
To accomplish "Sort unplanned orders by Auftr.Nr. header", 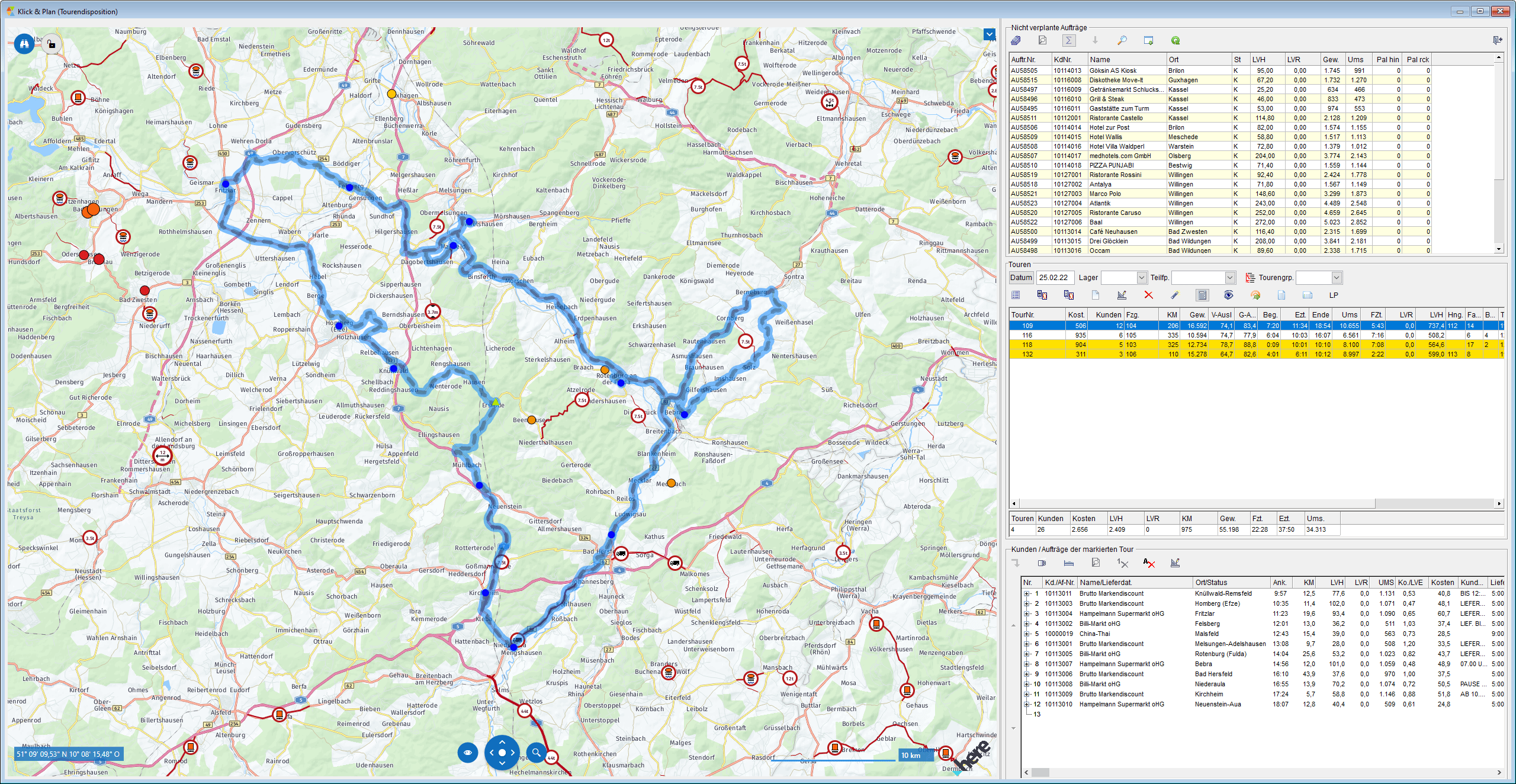I will pos(1030,60).
